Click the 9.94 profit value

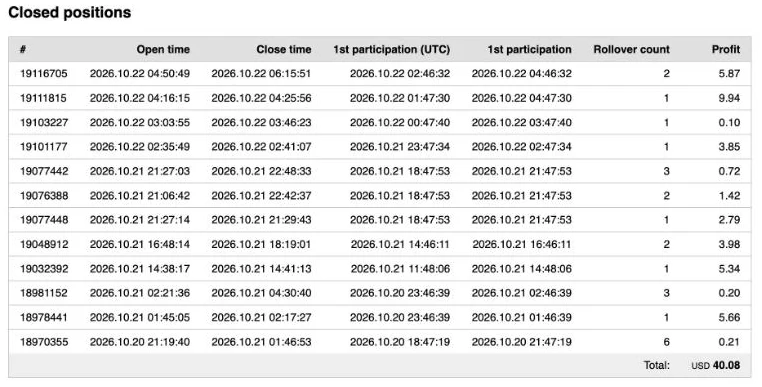729,98
